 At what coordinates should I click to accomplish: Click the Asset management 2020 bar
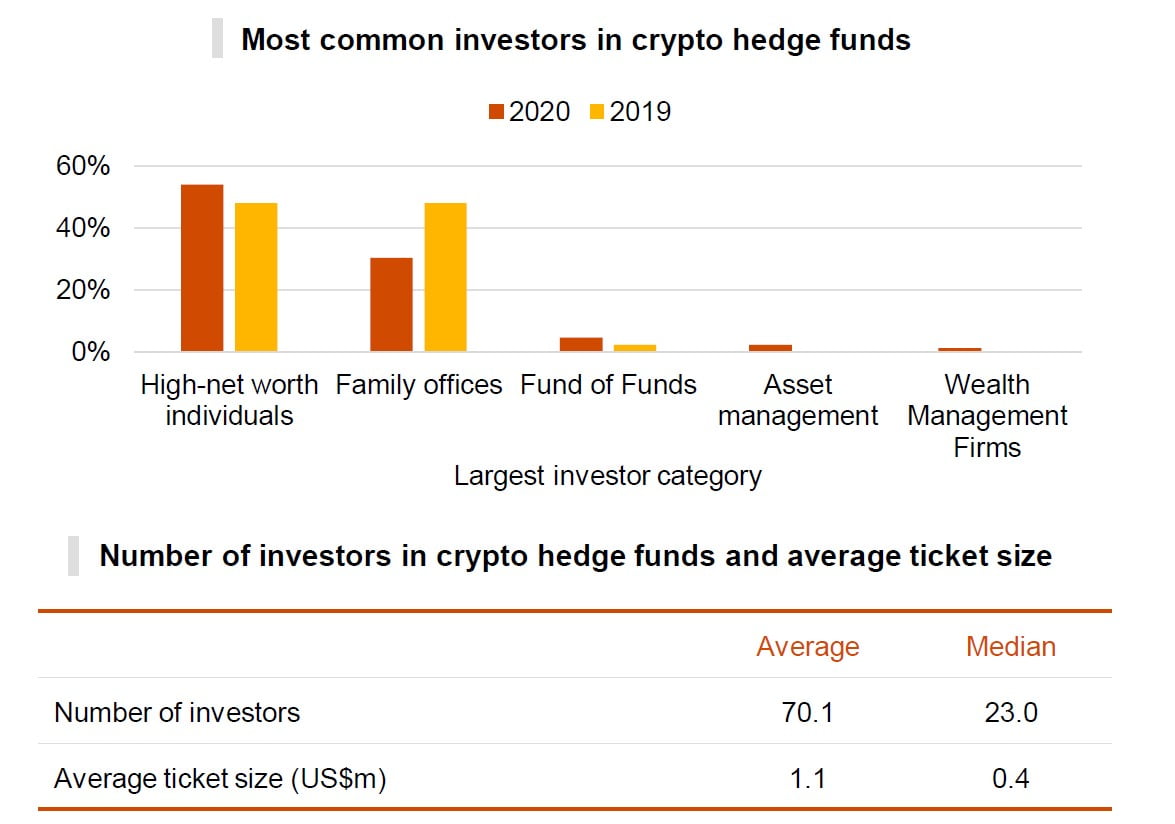pos(770,348)
